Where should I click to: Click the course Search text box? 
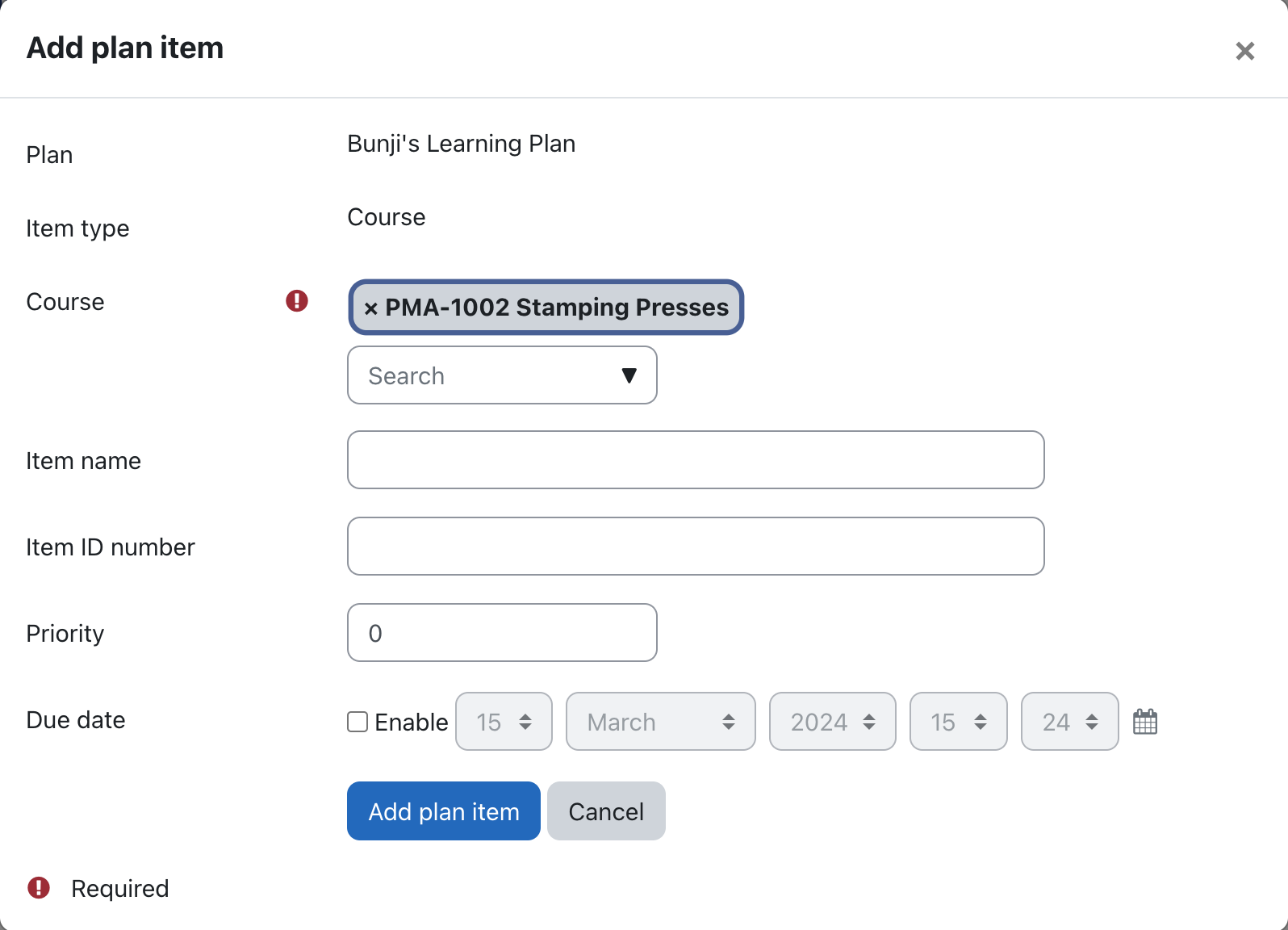pyautogui.click(x=484, y=375)
